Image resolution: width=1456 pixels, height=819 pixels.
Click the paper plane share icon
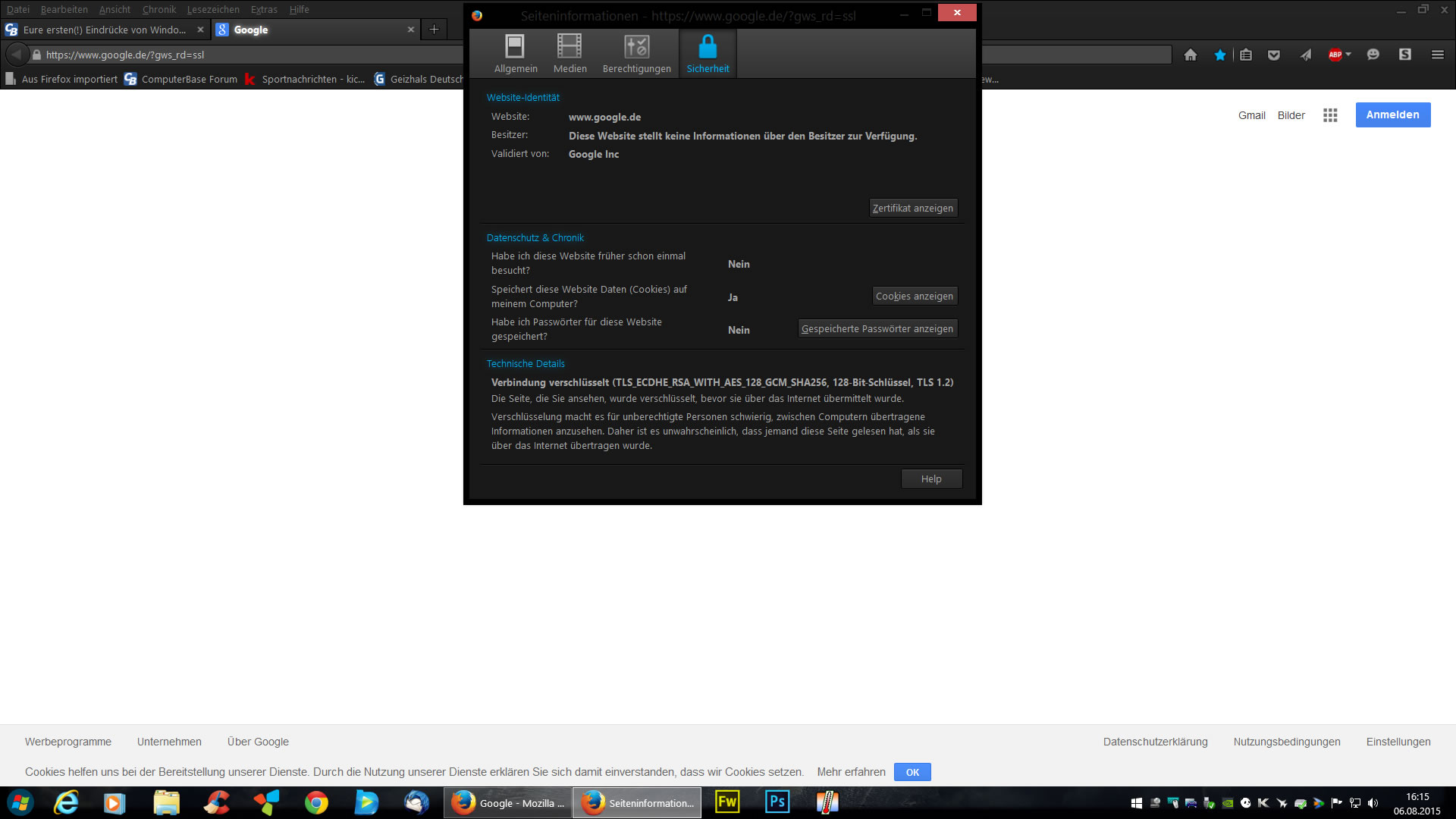click(x=1306, y=55)
